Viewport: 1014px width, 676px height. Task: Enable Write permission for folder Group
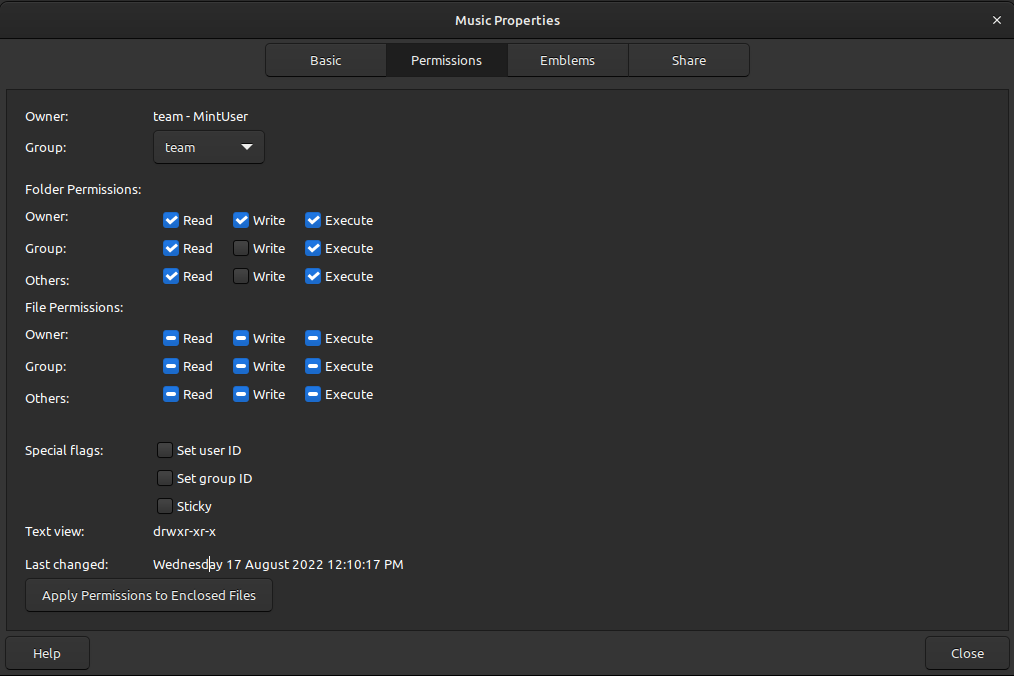click(x=240, y=248)
